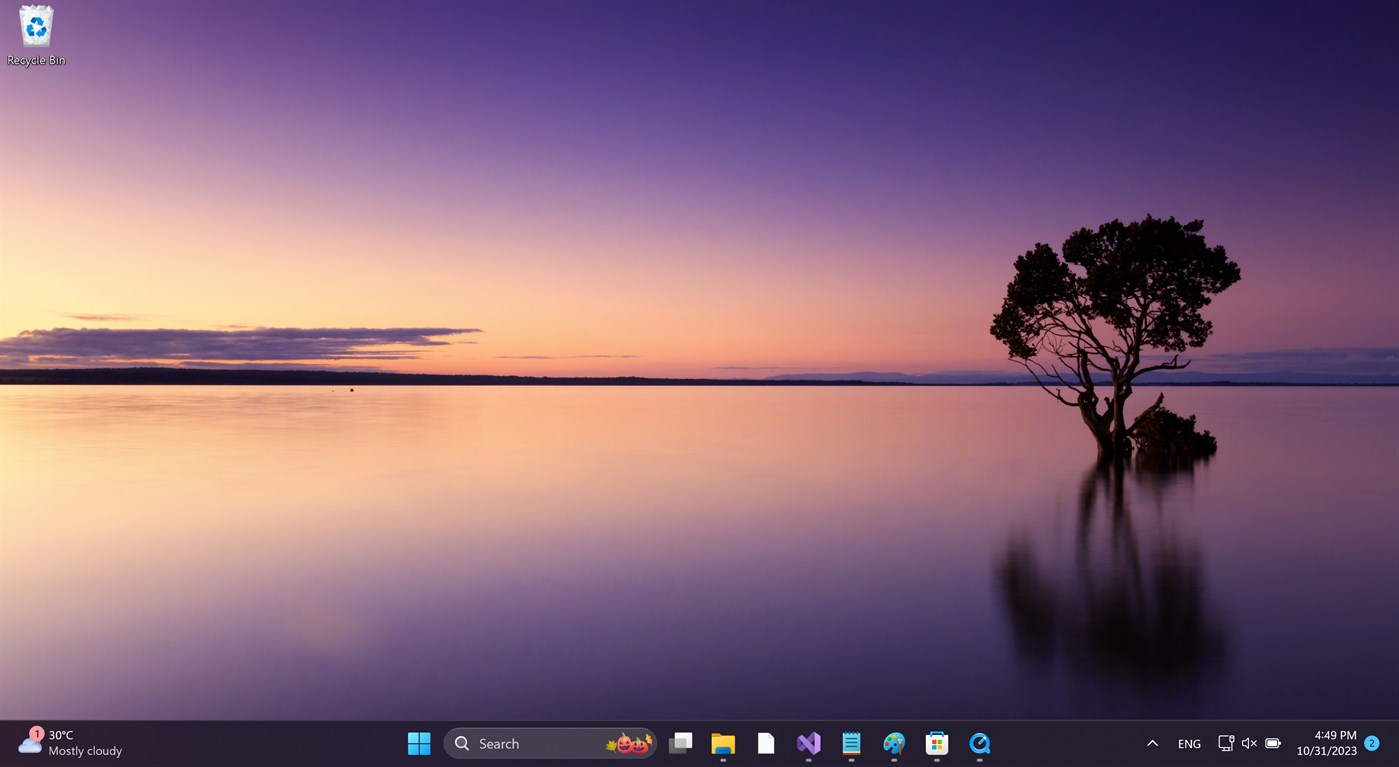
Task: Click inside the Search box
Action: (520, 743)
